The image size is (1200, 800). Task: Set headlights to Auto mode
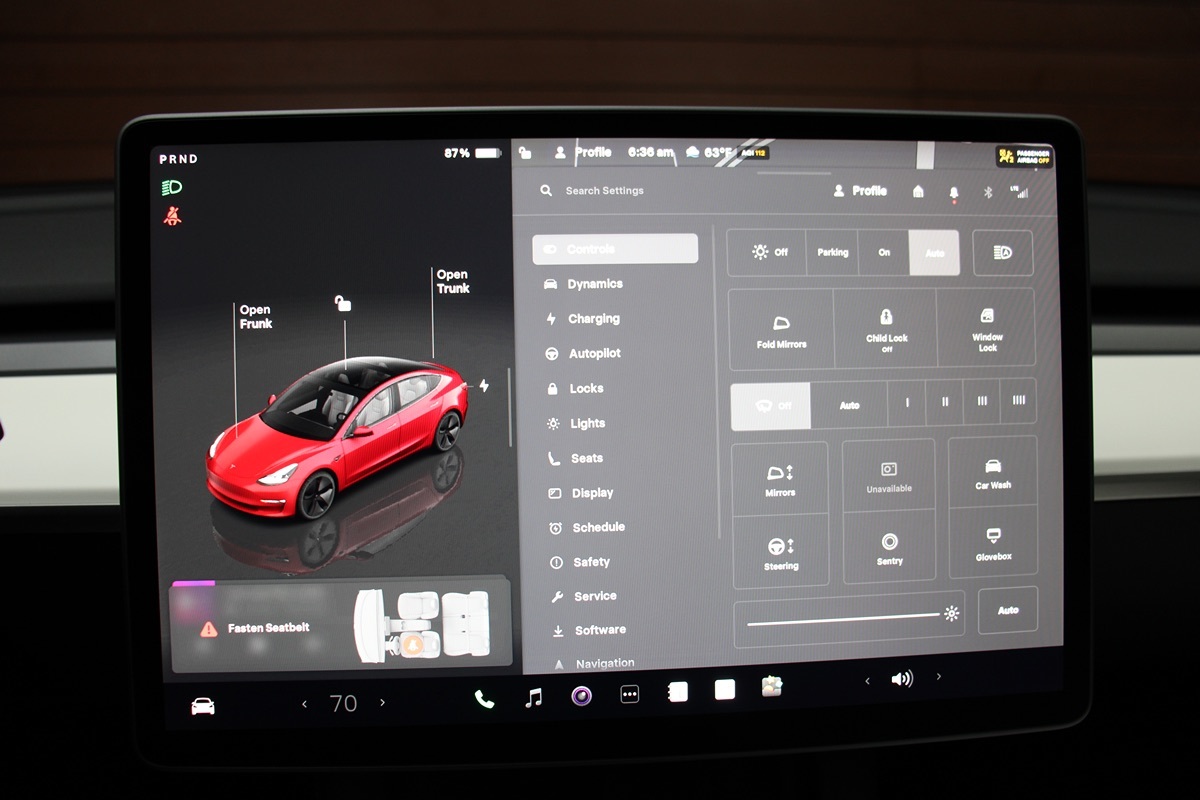coord(934,253)
